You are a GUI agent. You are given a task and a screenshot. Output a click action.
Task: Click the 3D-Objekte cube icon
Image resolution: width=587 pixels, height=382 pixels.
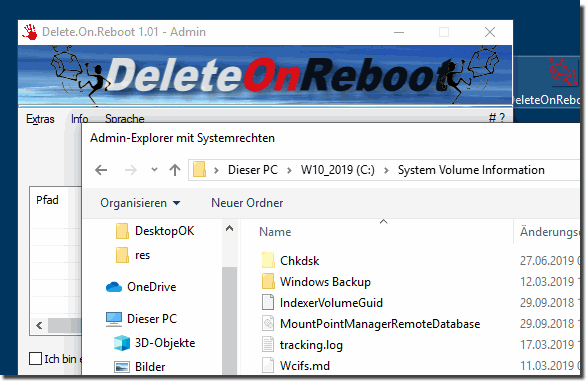[x=122, y=343]
